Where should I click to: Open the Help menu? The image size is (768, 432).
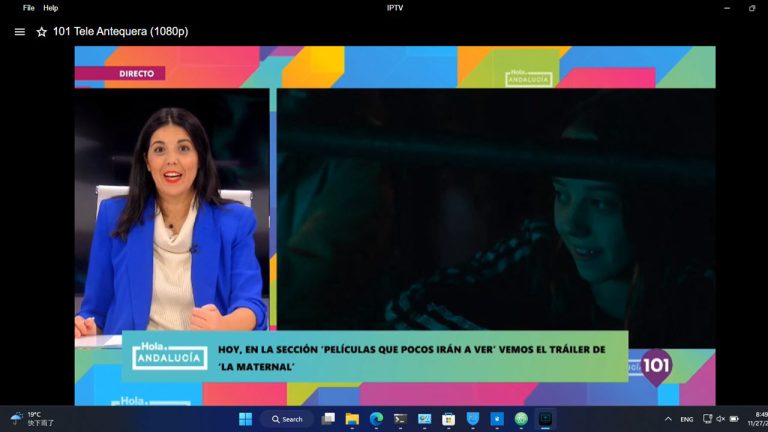coord(50,8)
